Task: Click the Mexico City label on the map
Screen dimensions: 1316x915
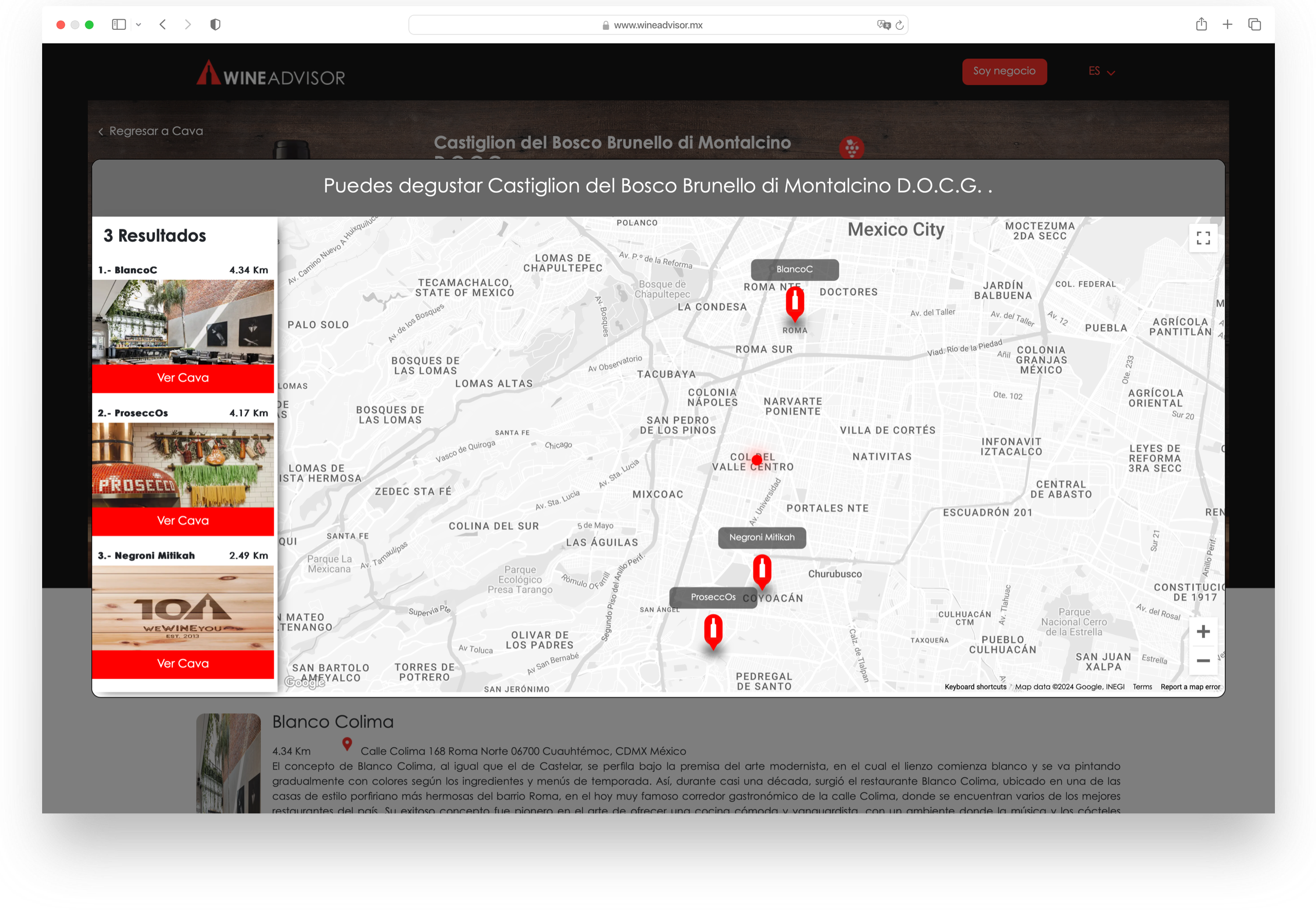Action: click(x=896, y=230)
